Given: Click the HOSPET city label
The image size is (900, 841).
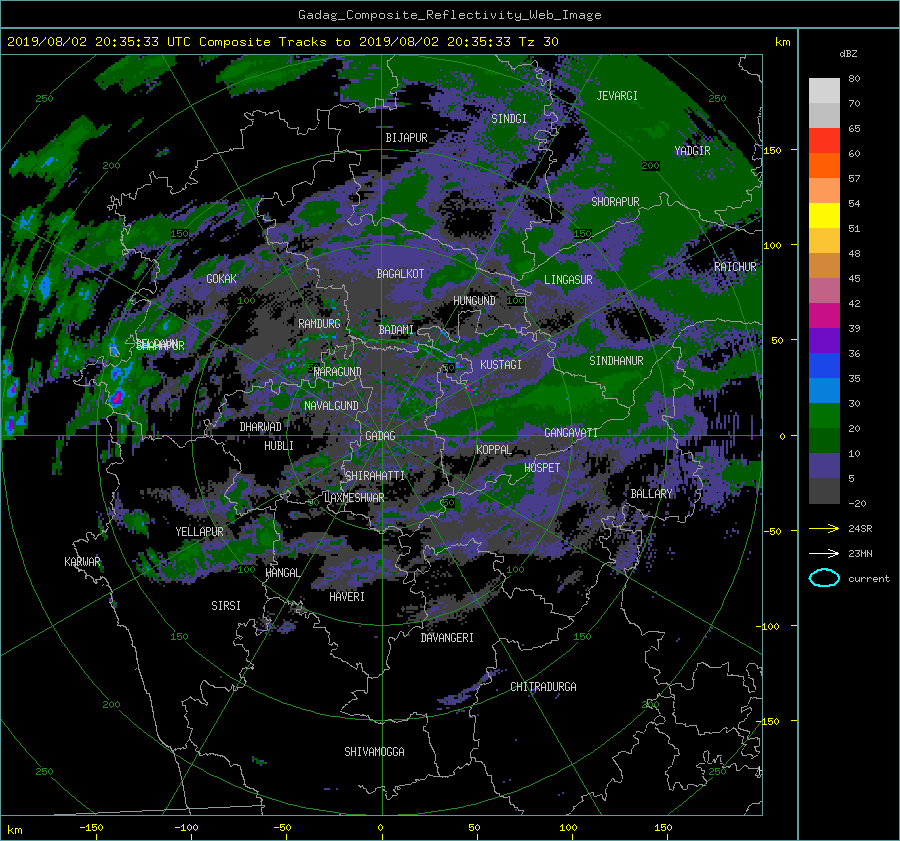Looking at the screenshot, I should coord(542,468).
